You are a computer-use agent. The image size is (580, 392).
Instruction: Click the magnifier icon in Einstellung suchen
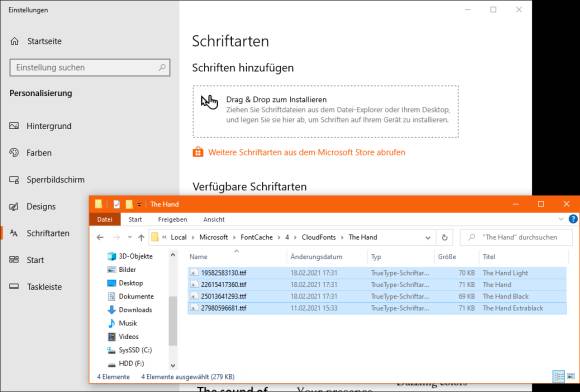tap(162, 68)
